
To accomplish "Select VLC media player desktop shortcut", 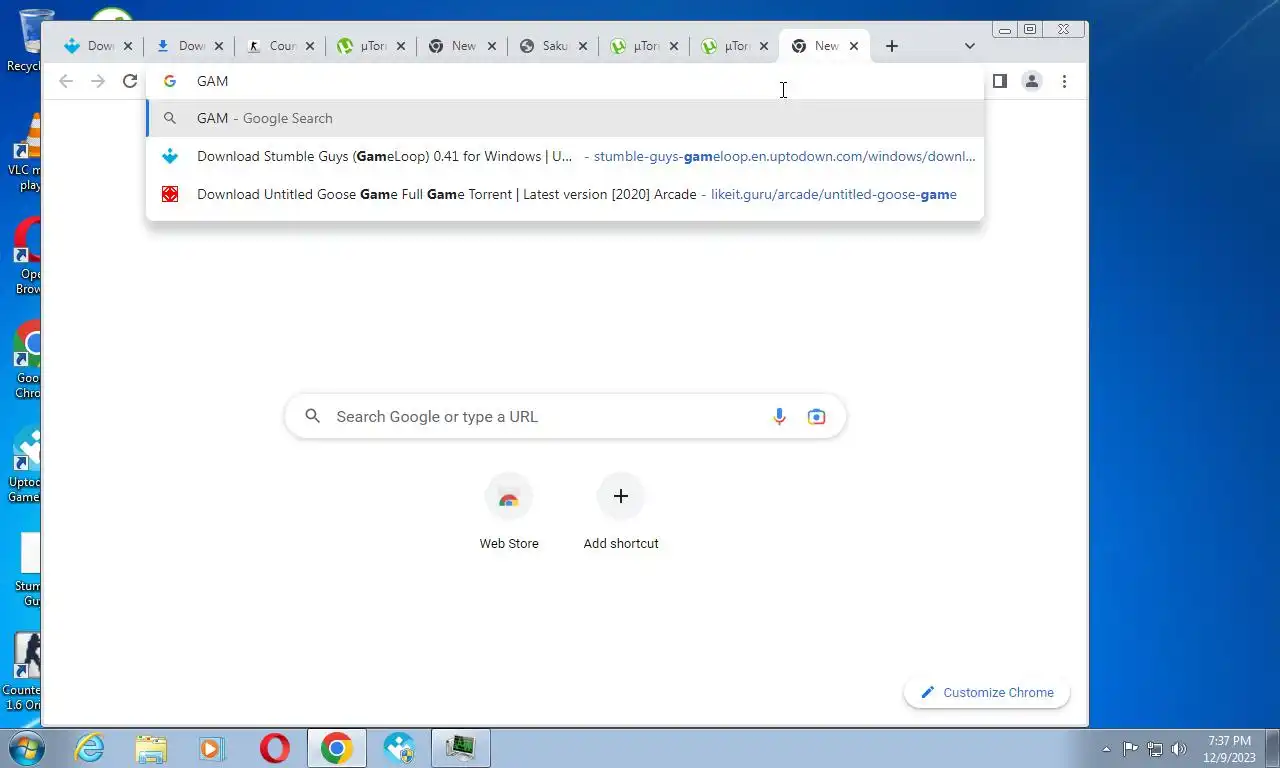I will pos(24,152).
